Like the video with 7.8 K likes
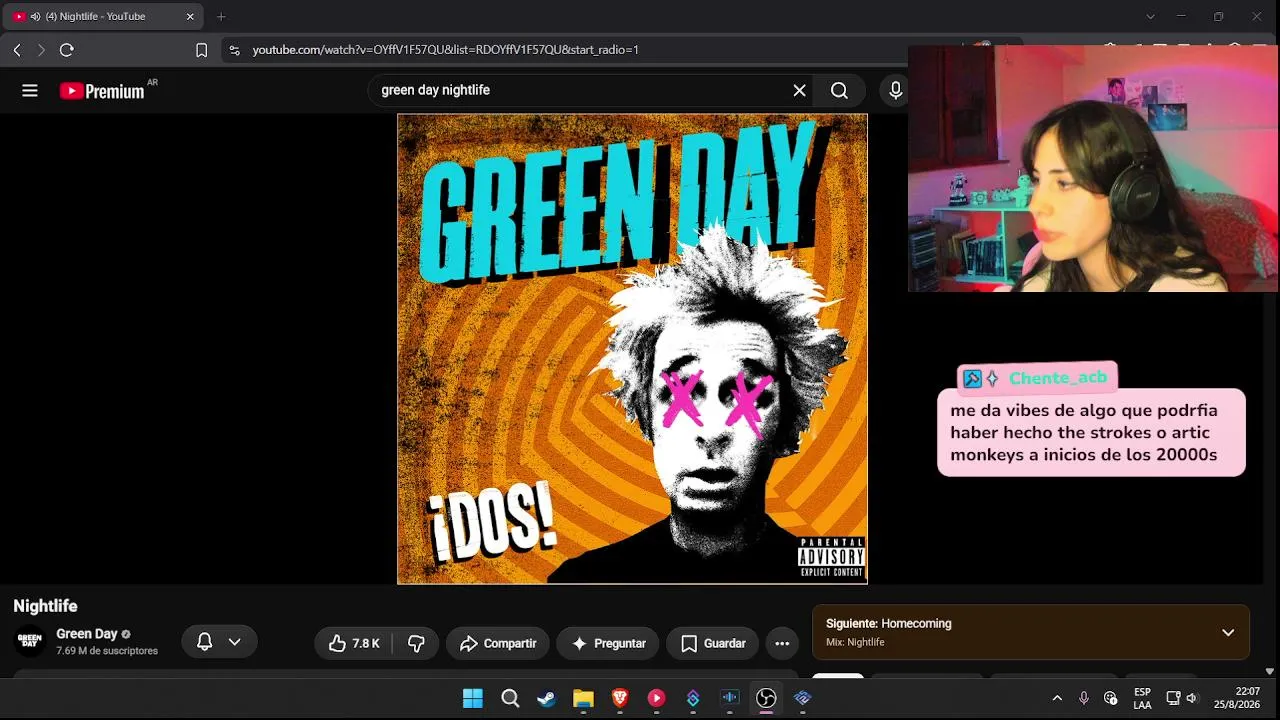Image resolution: width=1280 pixels, height=720 pixels. pyautogui.click(x=354, y=643)
